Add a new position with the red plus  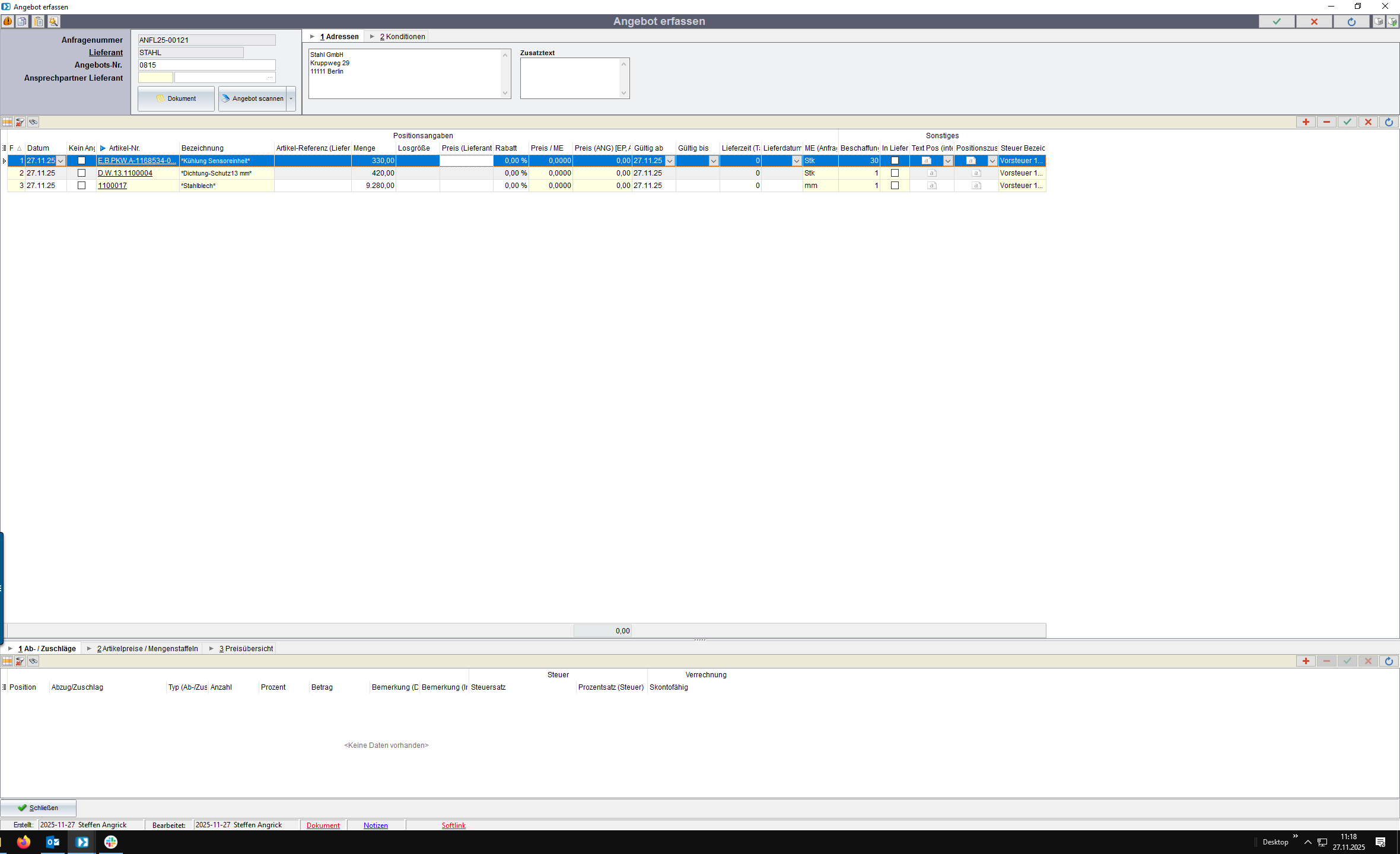[x=1306, y=122]
